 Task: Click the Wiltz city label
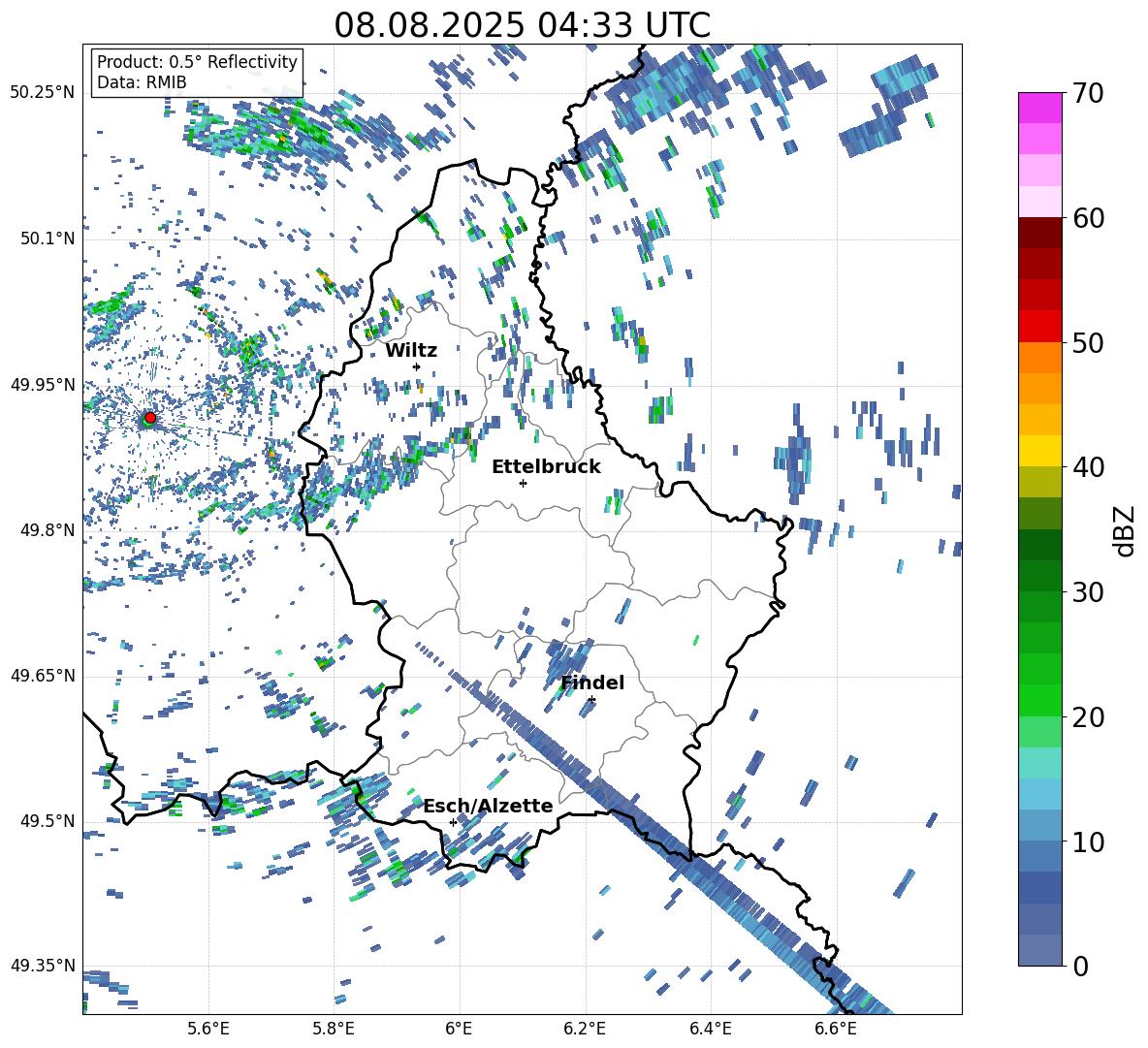[x=411, y=351]
